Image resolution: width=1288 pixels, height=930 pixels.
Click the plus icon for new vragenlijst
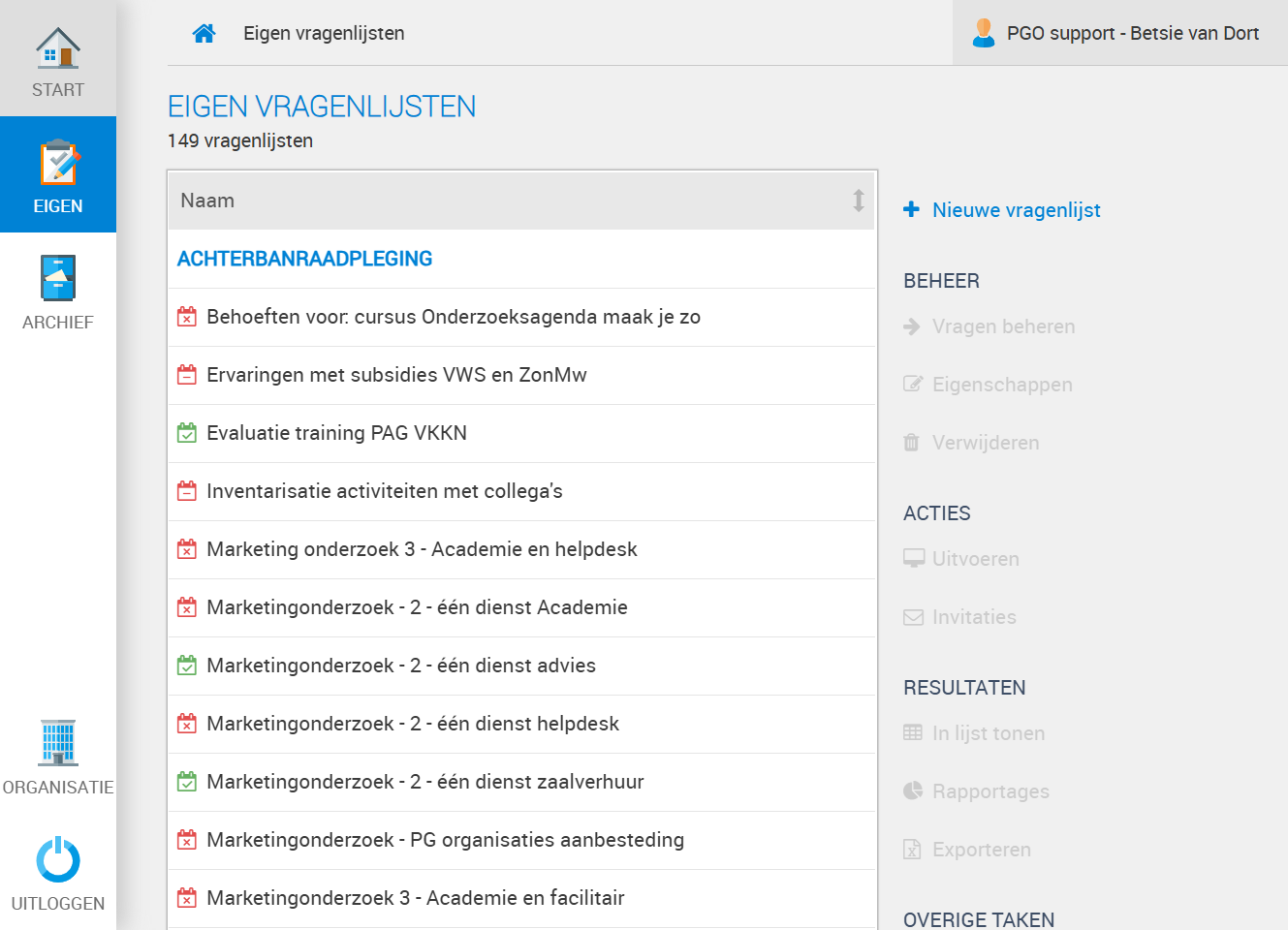(x=911, y=209)
